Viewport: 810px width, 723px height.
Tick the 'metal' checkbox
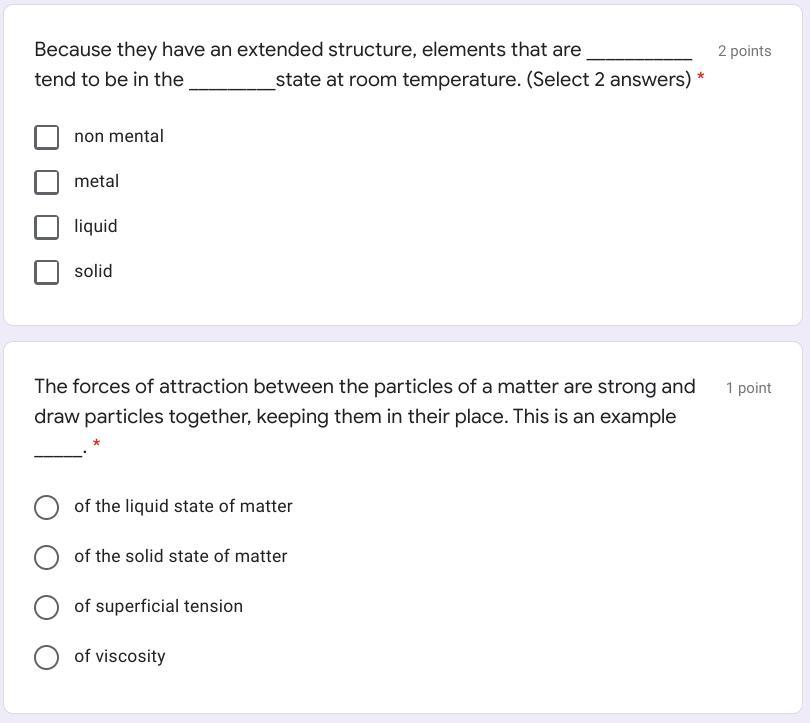47,182
